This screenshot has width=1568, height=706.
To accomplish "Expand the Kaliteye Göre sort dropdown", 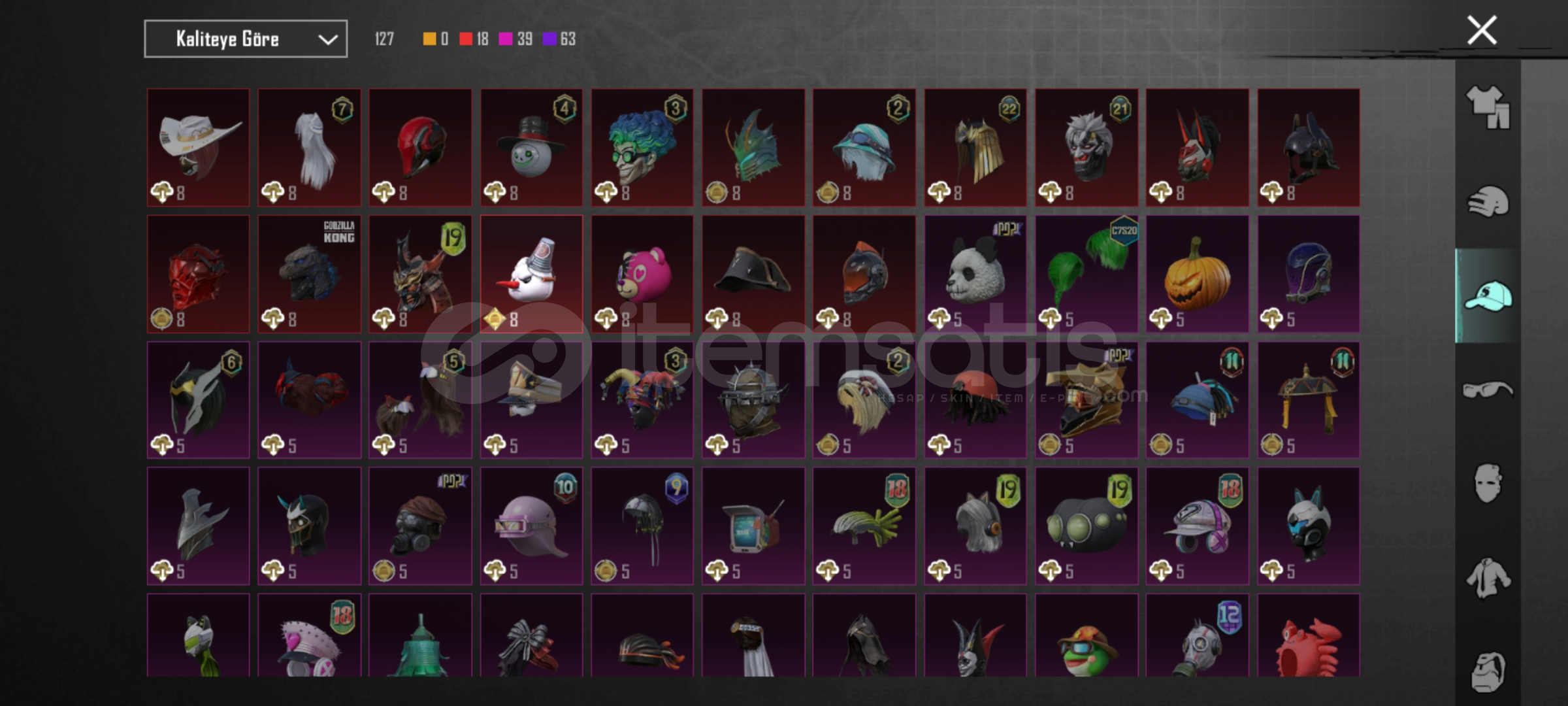I will click(246, 39).
